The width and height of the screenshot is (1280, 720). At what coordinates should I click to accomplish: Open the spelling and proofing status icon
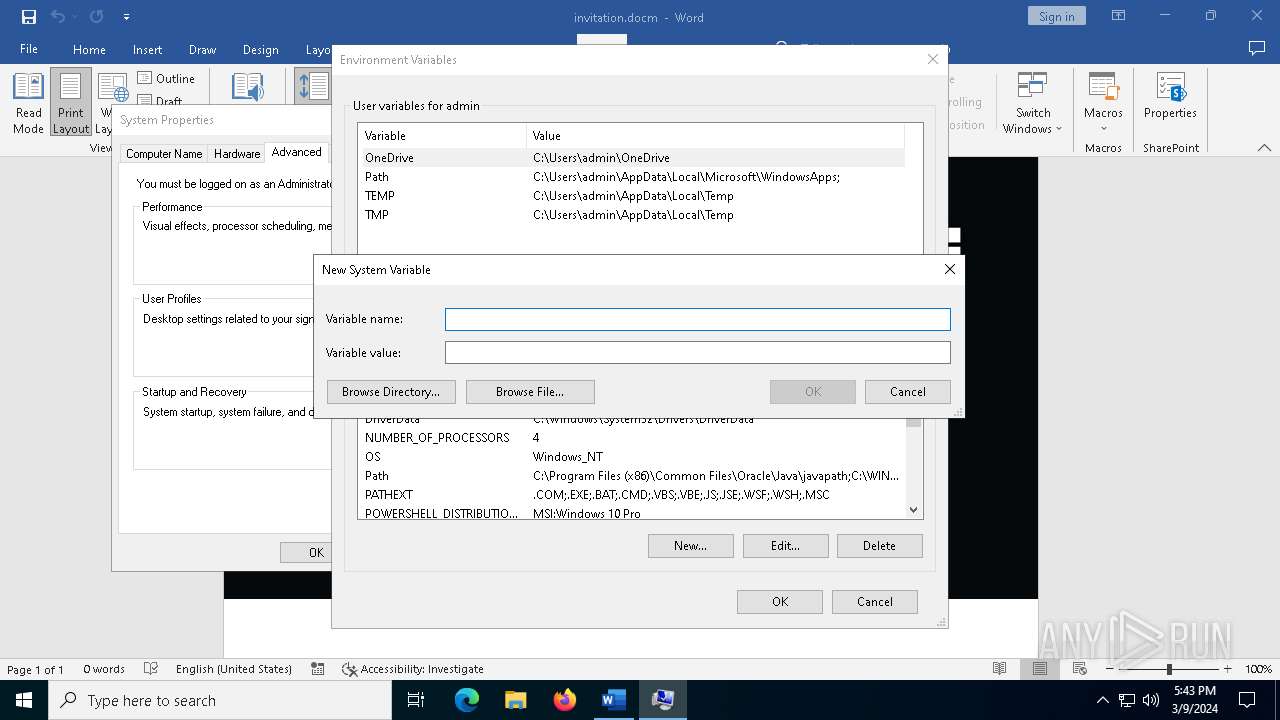[x=151, y=669]
